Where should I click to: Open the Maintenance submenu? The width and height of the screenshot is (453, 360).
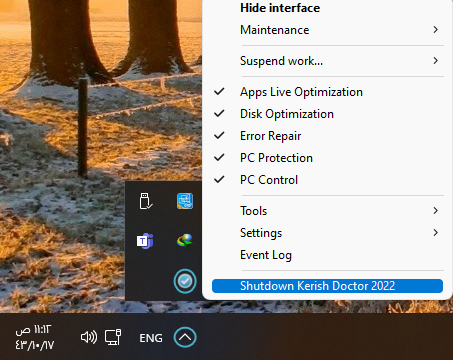pos(327,30)
